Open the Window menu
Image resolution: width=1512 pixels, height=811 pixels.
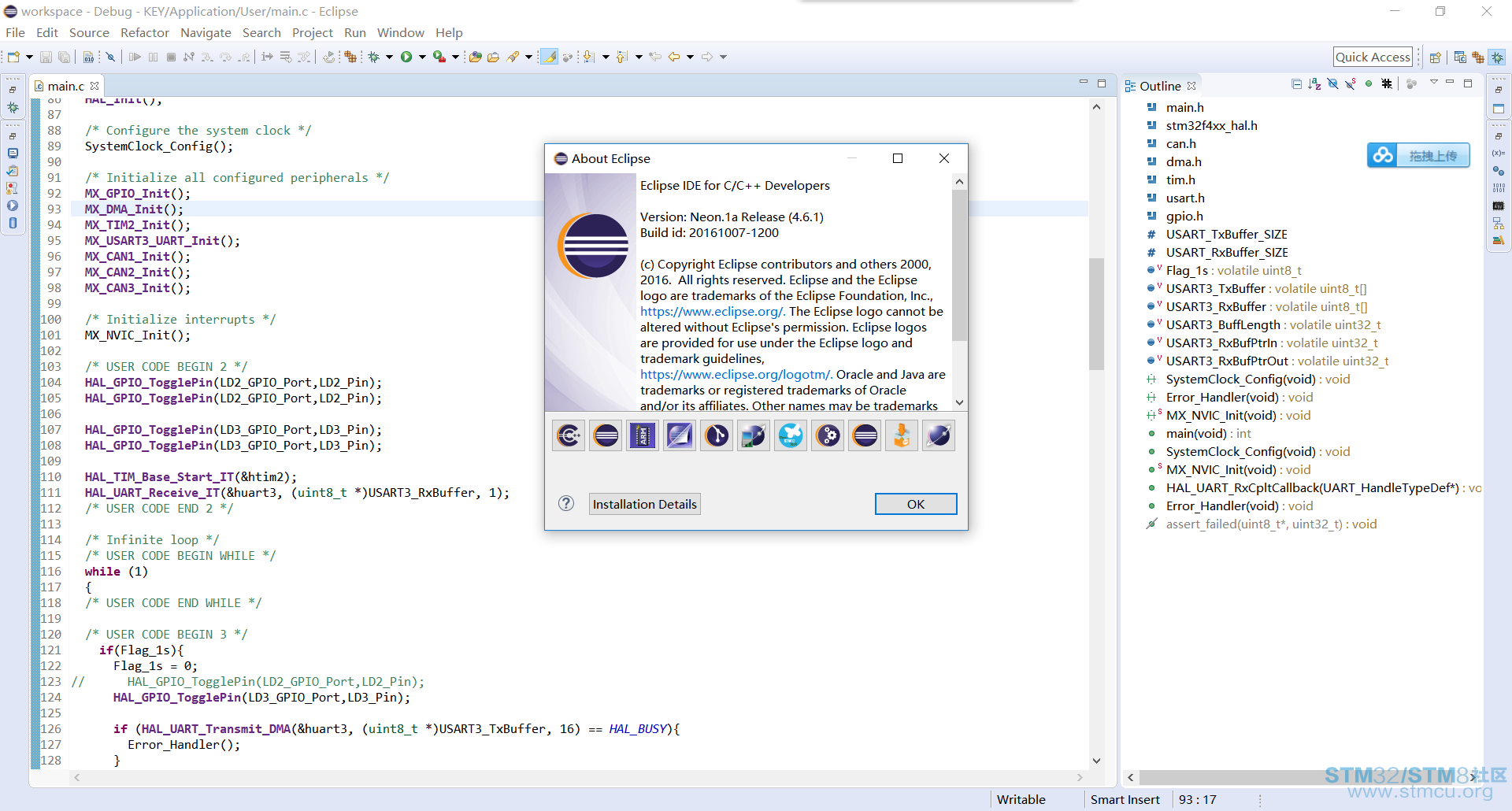[x=401, y=32]
